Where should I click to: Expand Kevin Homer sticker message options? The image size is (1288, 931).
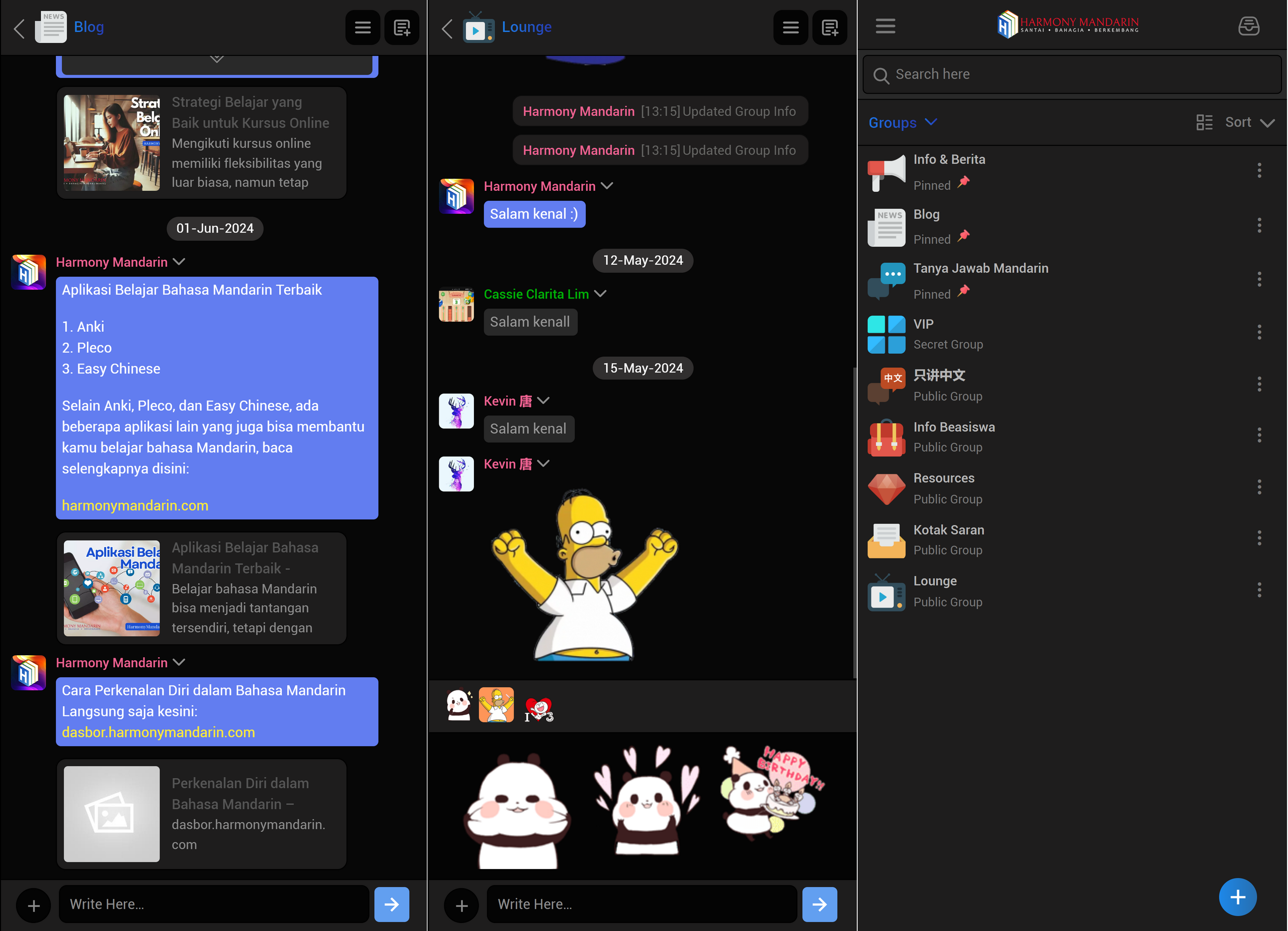[543, 463]
